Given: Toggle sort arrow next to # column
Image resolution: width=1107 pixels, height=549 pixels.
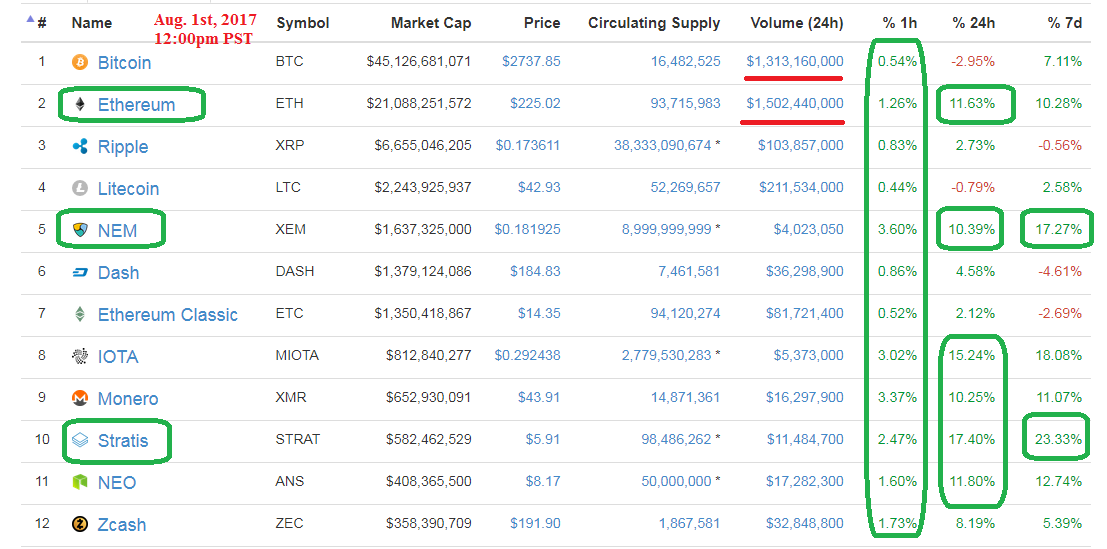Looking at the screenshot, I should pyautogui.click(x=30, y=20).
